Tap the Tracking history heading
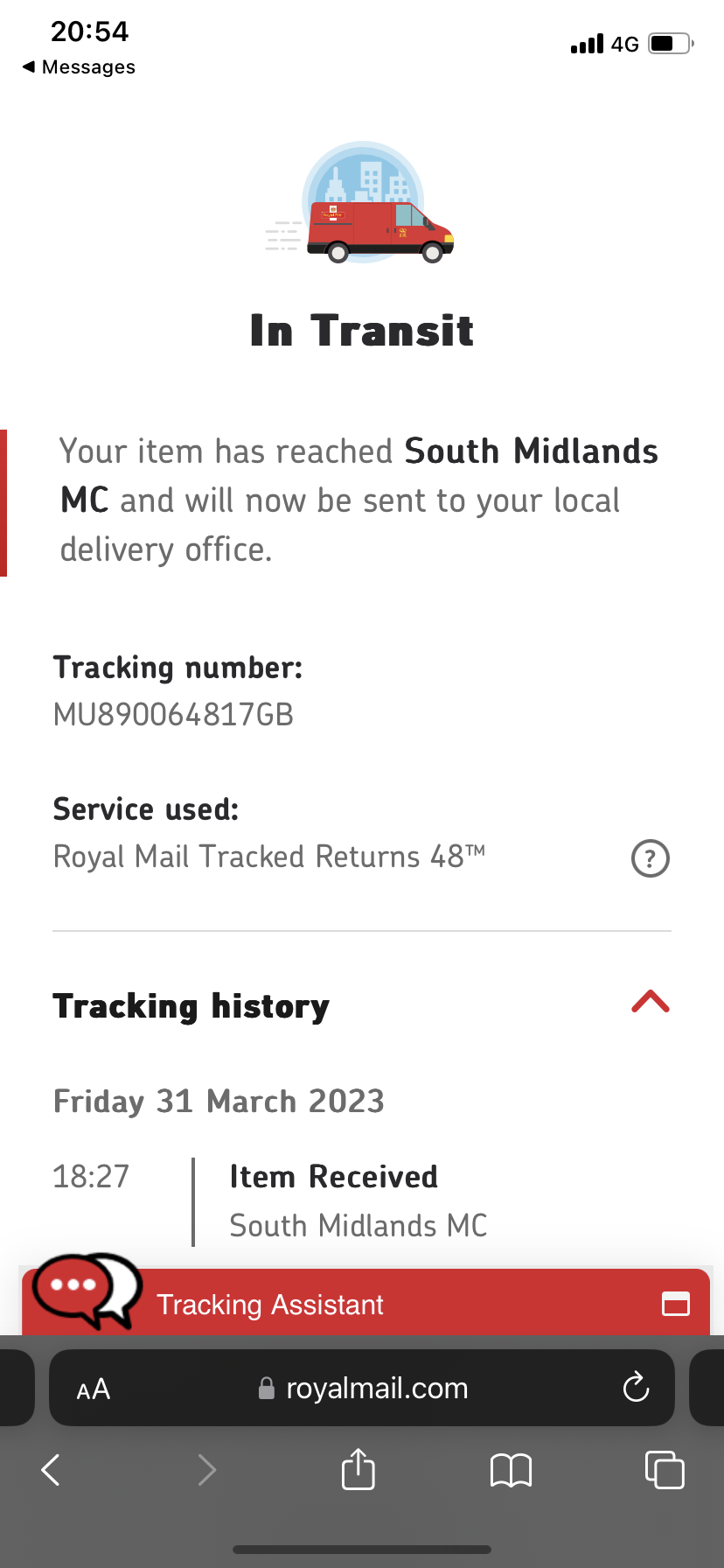The height and width of the screenshot is (1568, 724). pos(191,1006)
